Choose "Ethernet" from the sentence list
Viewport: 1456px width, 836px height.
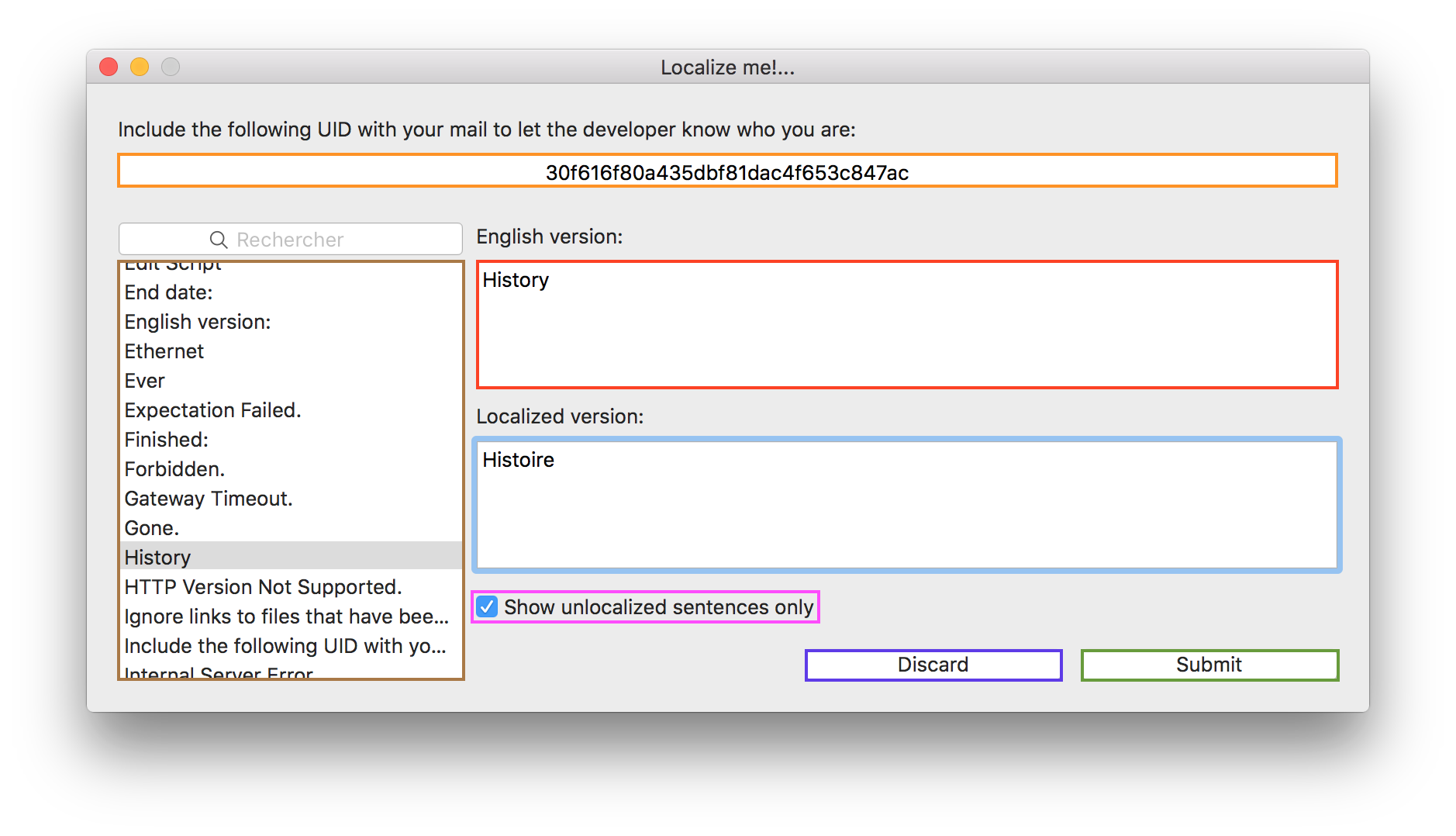(x=164, y=351)
